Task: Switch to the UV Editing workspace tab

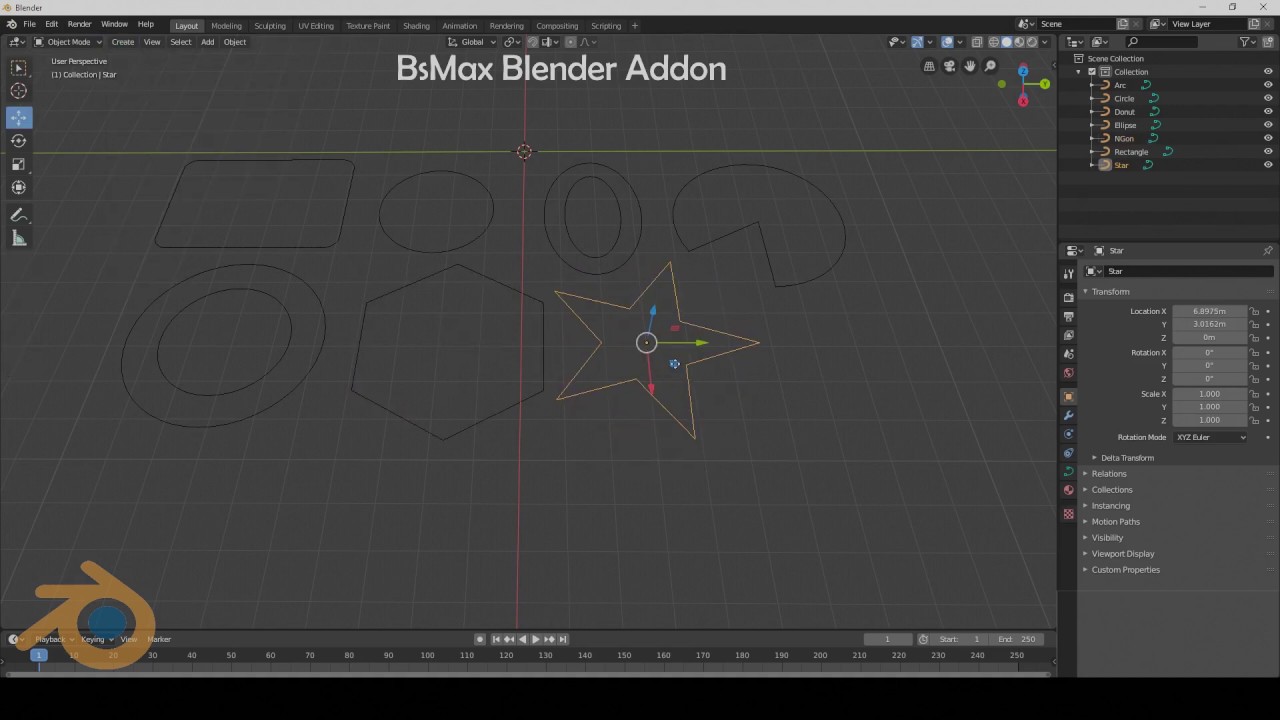Action: (316, 26)
